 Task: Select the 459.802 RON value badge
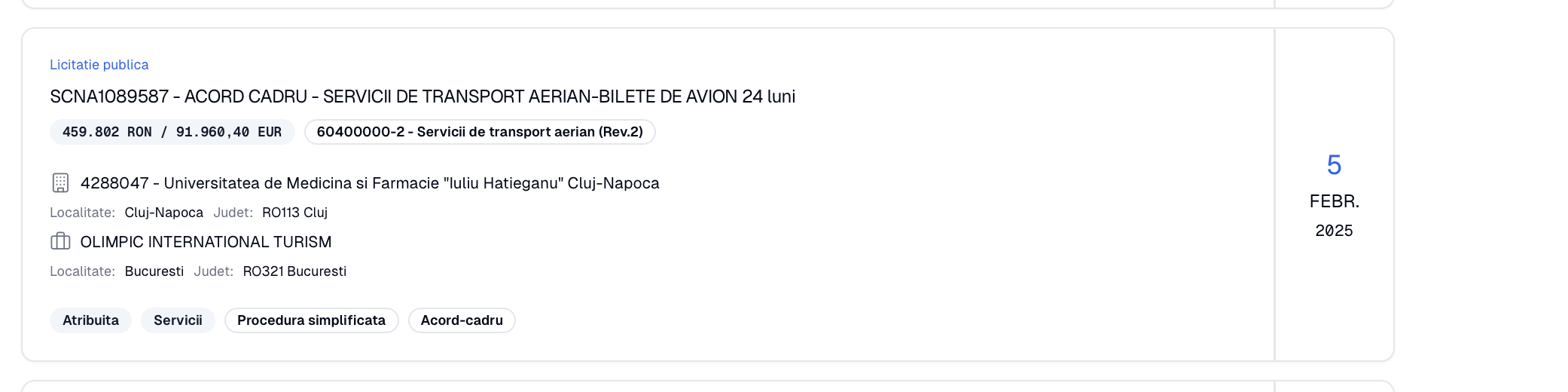coord(172,132)
